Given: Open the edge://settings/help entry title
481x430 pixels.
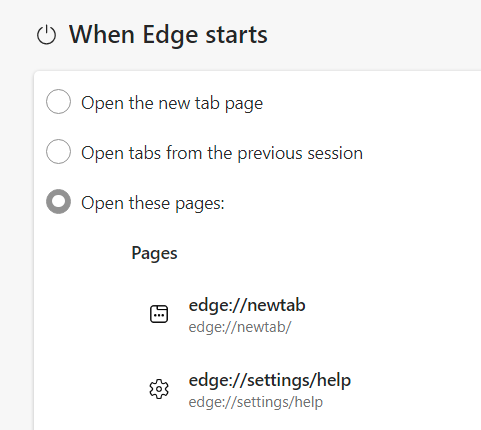Looking at the screenshot, I should coord(270,380).
